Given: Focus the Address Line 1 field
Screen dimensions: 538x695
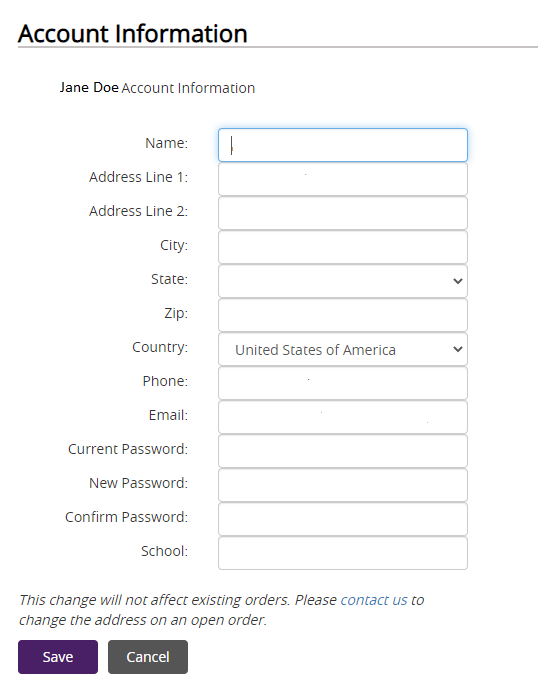Looking at the screenshot, I should (x=343, y=179).
